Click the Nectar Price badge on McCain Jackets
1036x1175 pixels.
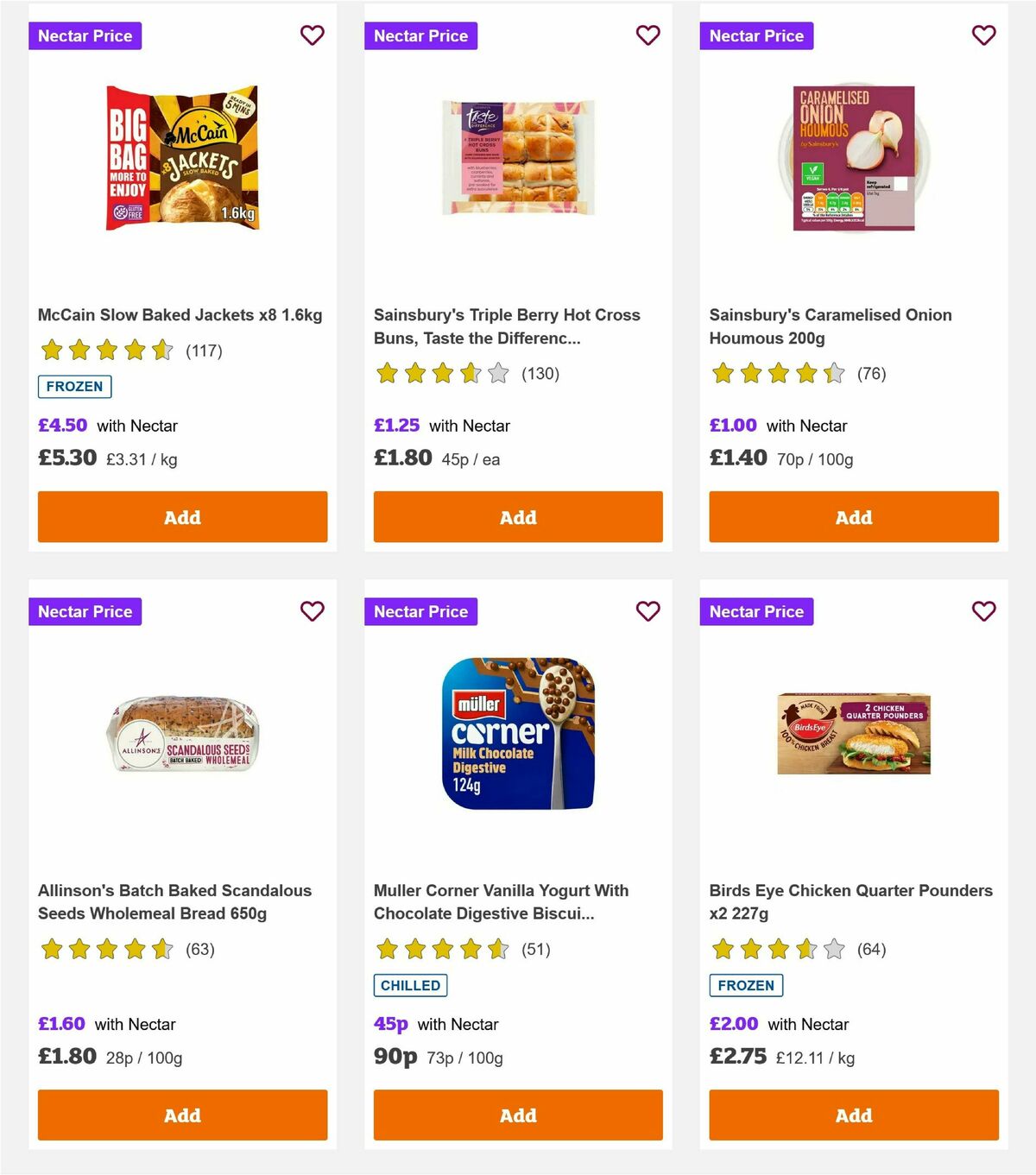(85, 35)
